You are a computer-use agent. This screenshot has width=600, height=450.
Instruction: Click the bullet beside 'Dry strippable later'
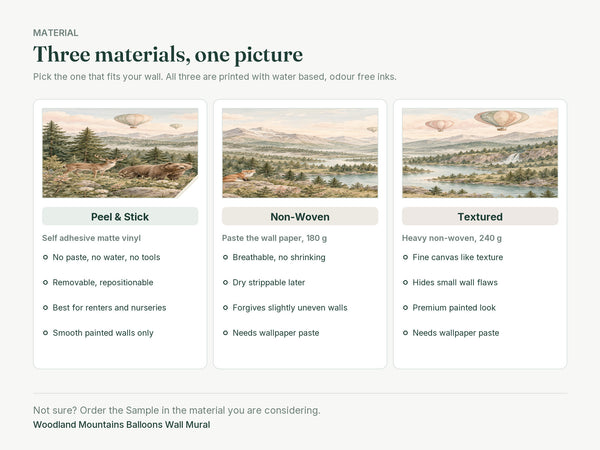[225, 282]
